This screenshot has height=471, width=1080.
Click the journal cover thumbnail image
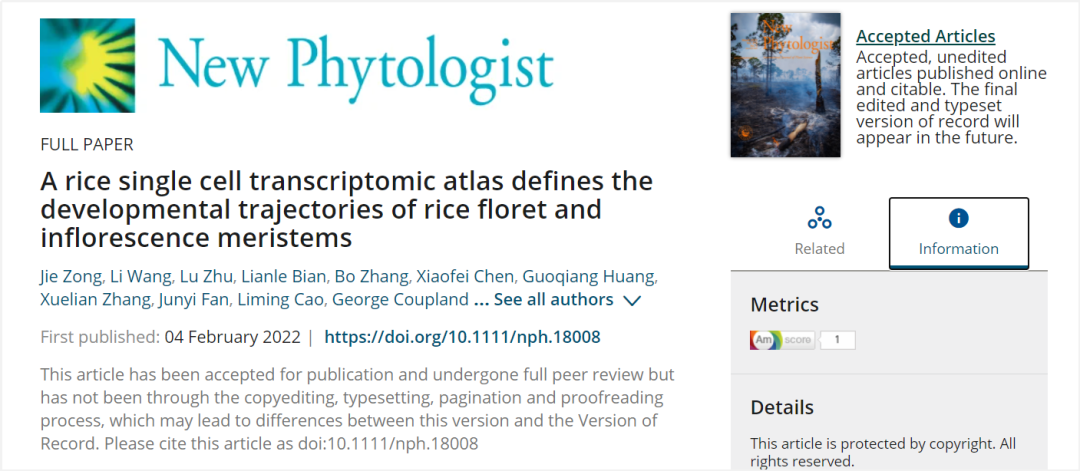click(786, 85)
